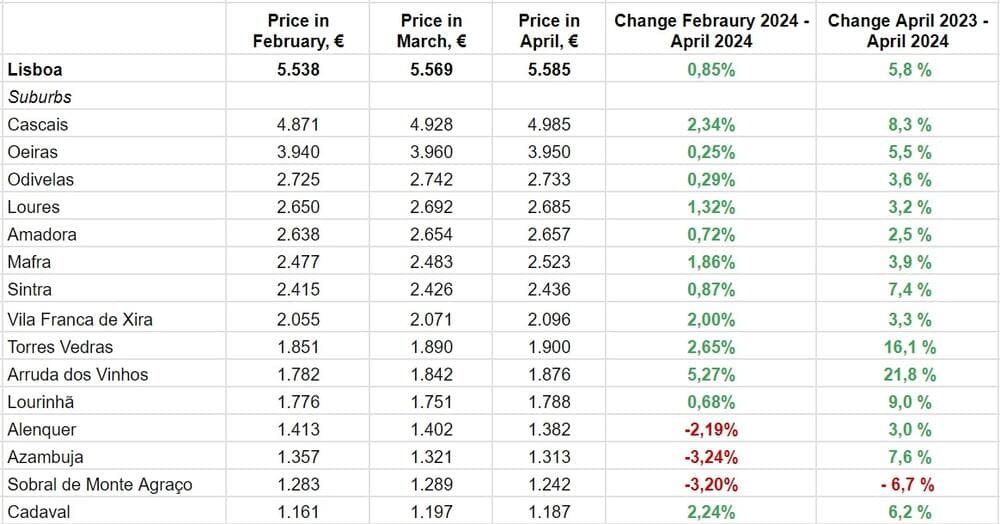This screenshot has height=524, width=1000.
Task: Select the Cascais row label cell
Action: (x=36, y=125)
